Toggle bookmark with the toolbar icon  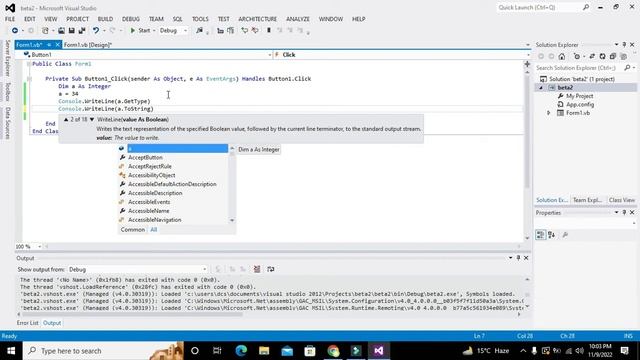(x=269, y=31)
